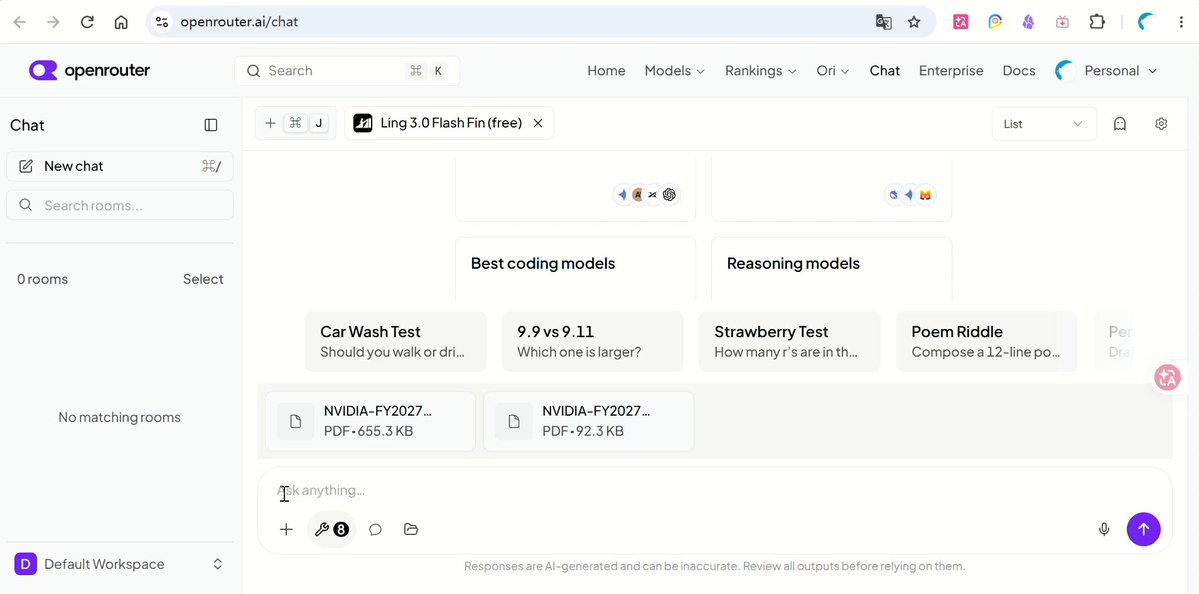
Task: Bookmark this page with the star
Action: pyautogui.click(x=914, y=22)
